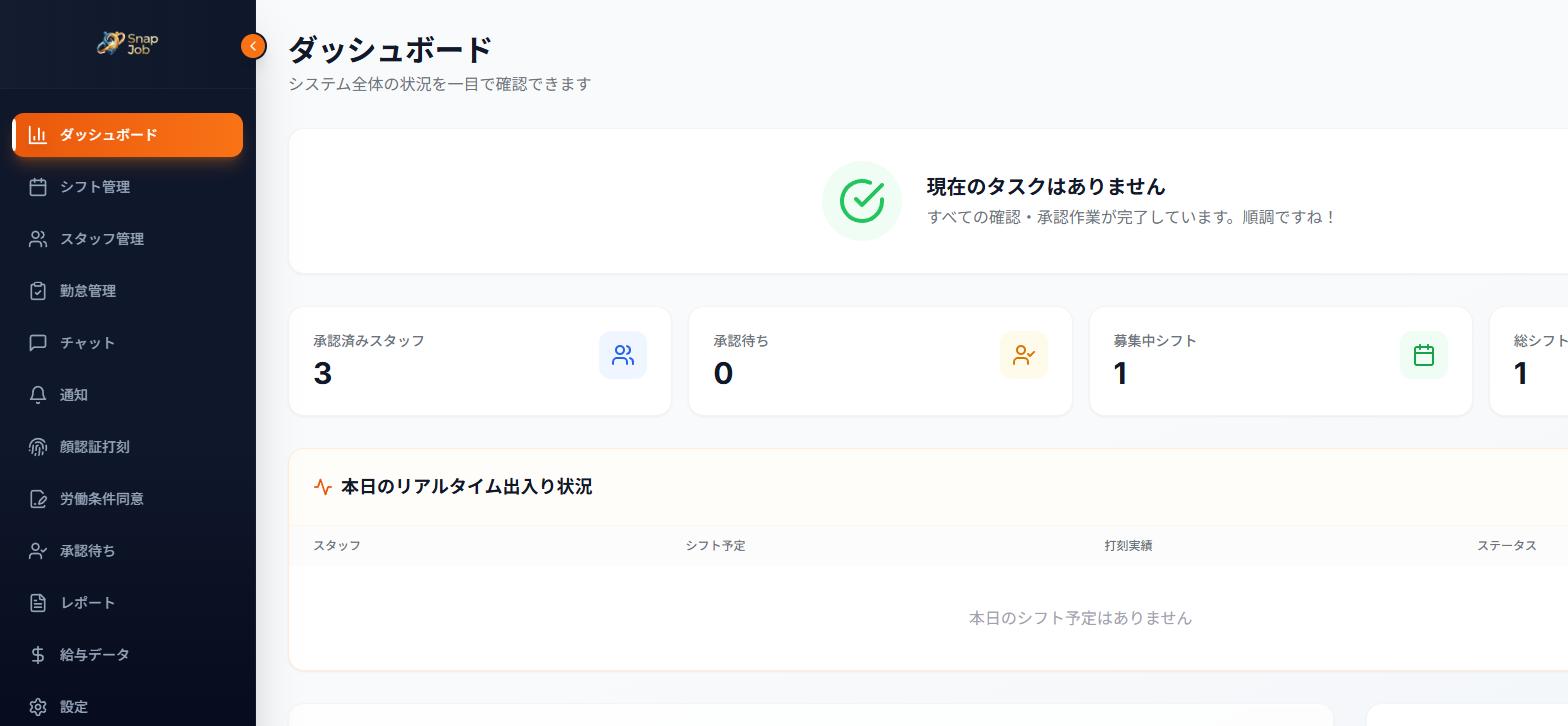Go to the 顔認証打刻 page
Image resolution: width=1568 pixels, height=726 pixels.
point(127,447)
